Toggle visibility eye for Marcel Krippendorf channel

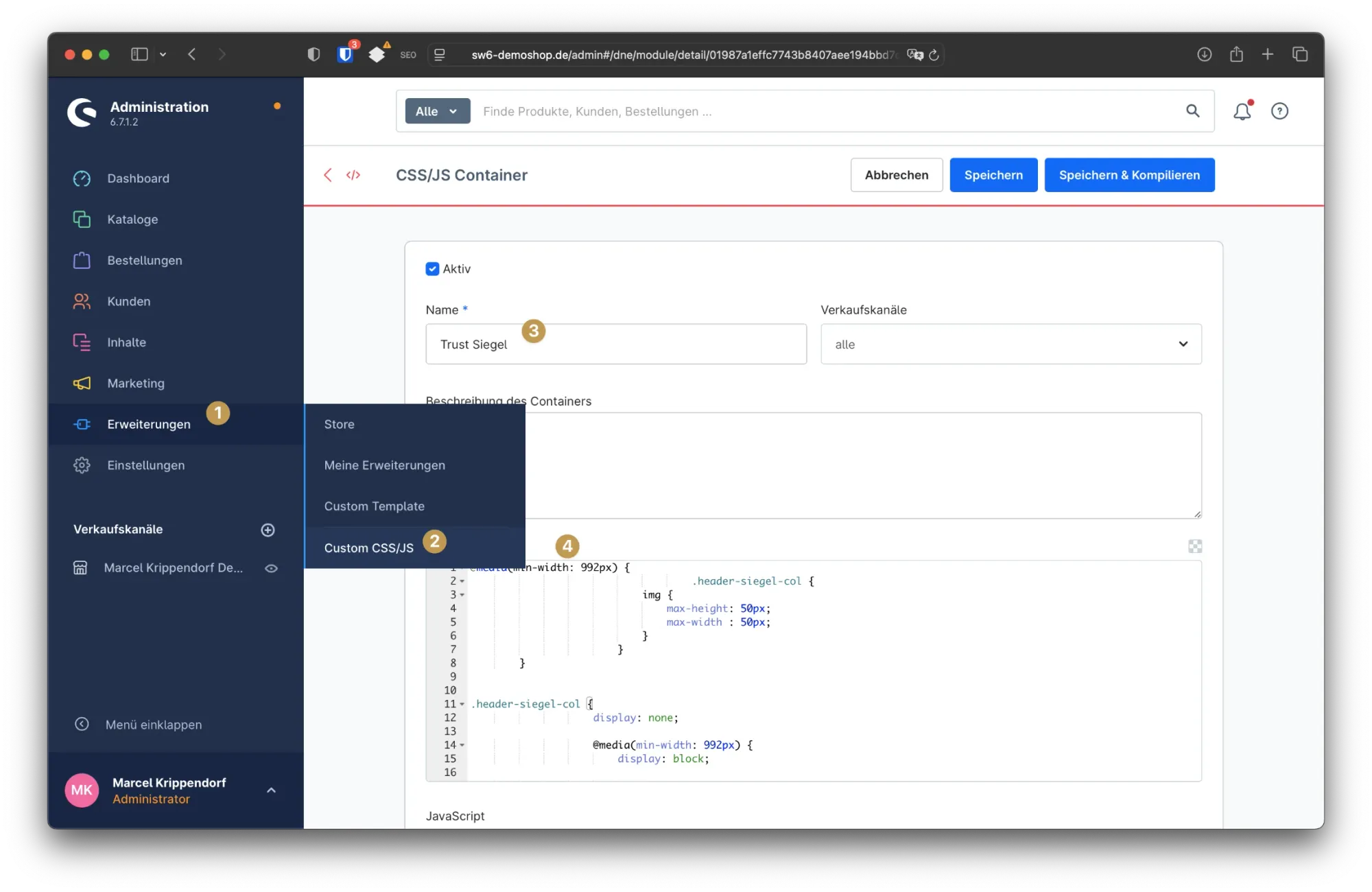(x=272, y=568)
